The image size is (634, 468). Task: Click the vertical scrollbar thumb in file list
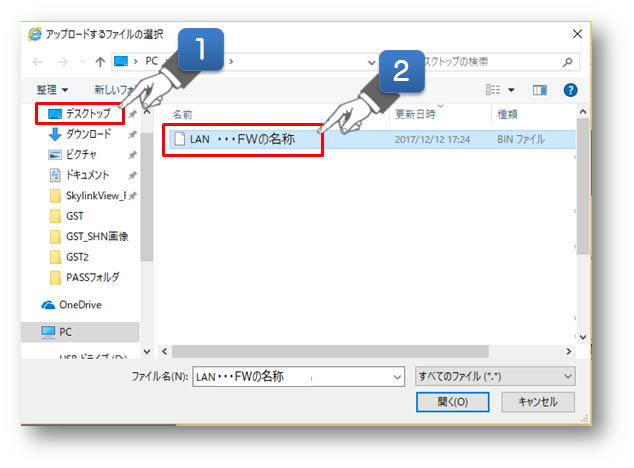click(583, 186)
